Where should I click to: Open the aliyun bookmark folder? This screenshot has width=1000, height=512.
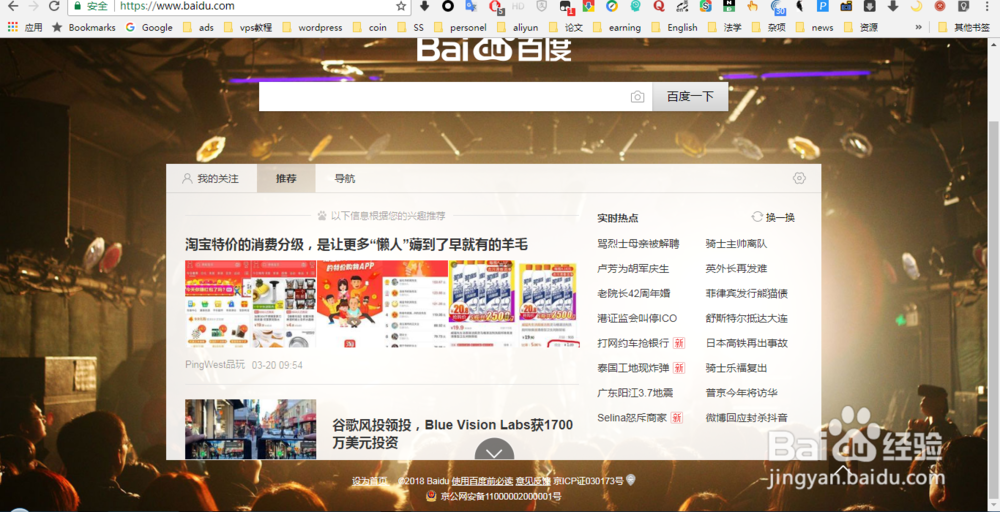[517, 27]
